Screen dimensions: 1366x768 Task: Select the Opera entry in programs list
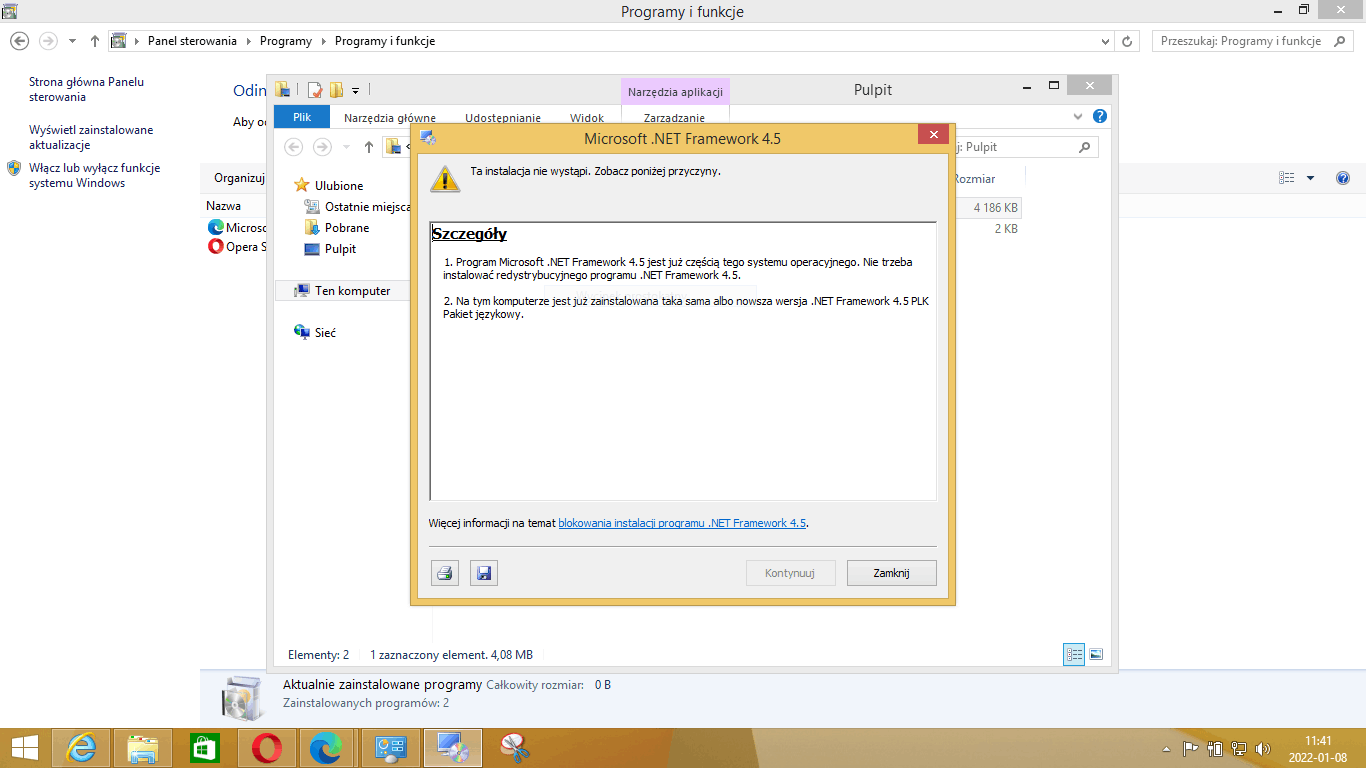pos(237,247)
